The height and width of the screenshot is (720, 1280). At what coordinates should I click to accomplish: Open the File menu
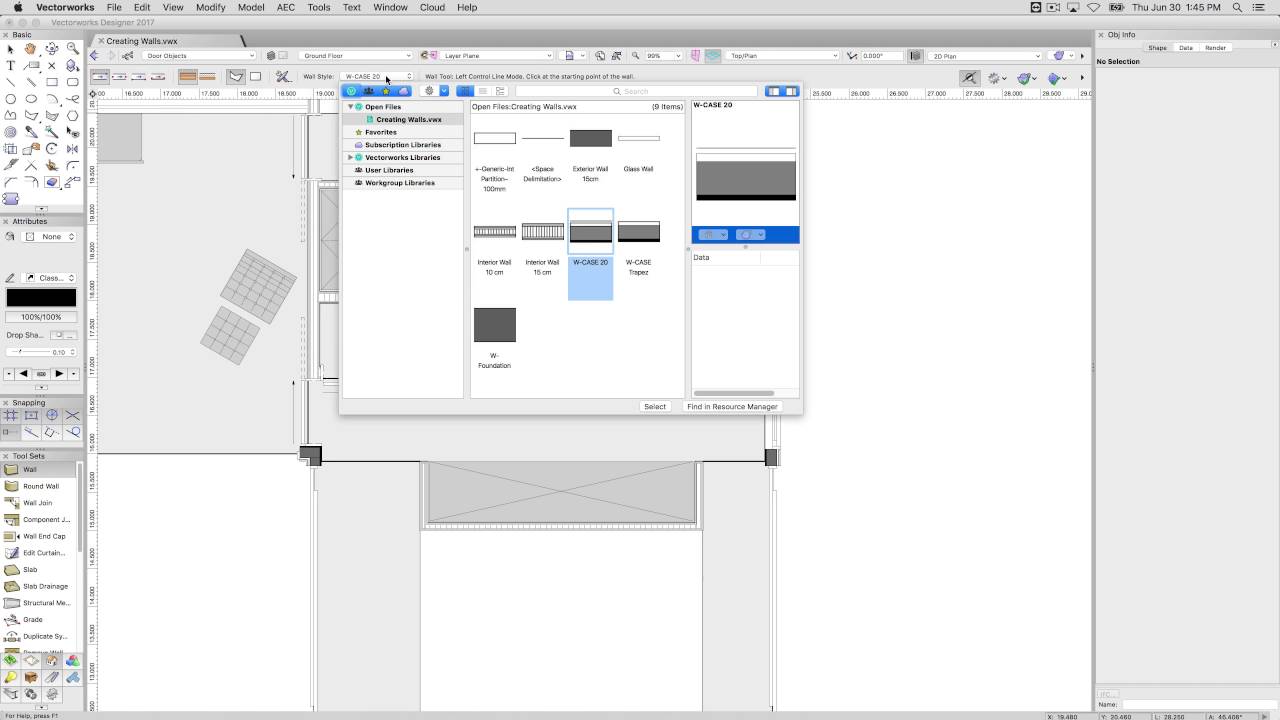click(x=114, y=7)
